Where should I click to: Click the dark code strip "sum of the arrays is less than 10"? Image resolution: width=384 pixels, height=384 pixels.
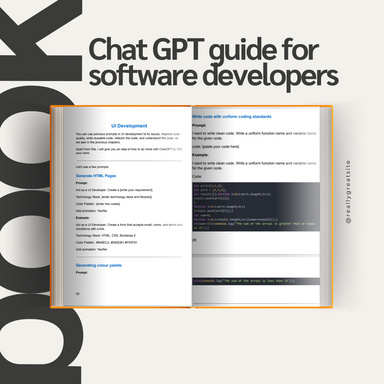[x=256, y=281]
